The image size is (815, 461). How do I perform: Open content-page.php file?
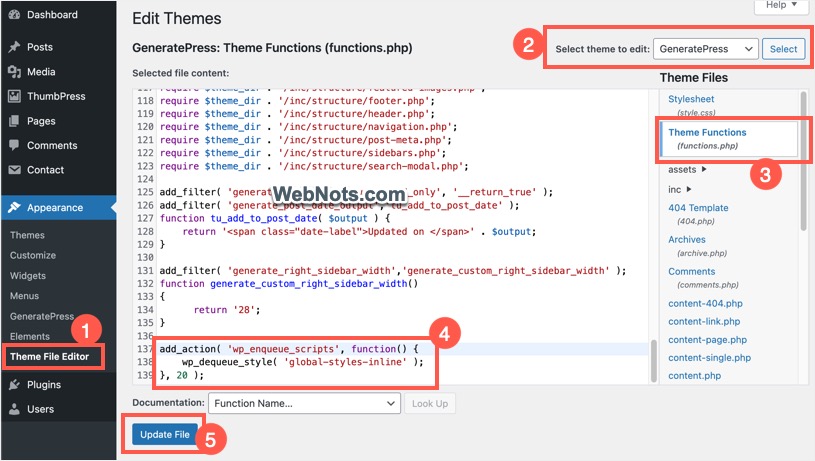(707, 340)
